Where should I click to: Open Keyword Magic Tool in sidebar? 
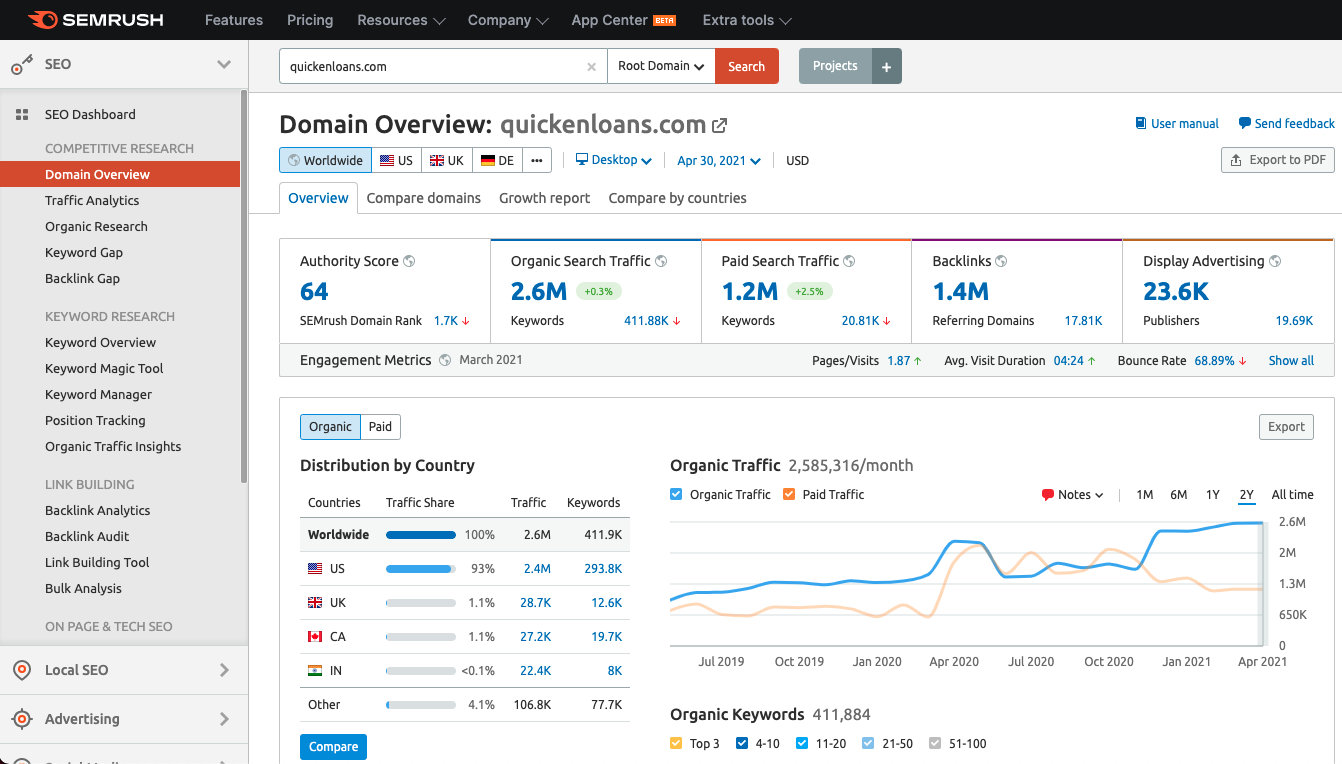click(104, 369)
